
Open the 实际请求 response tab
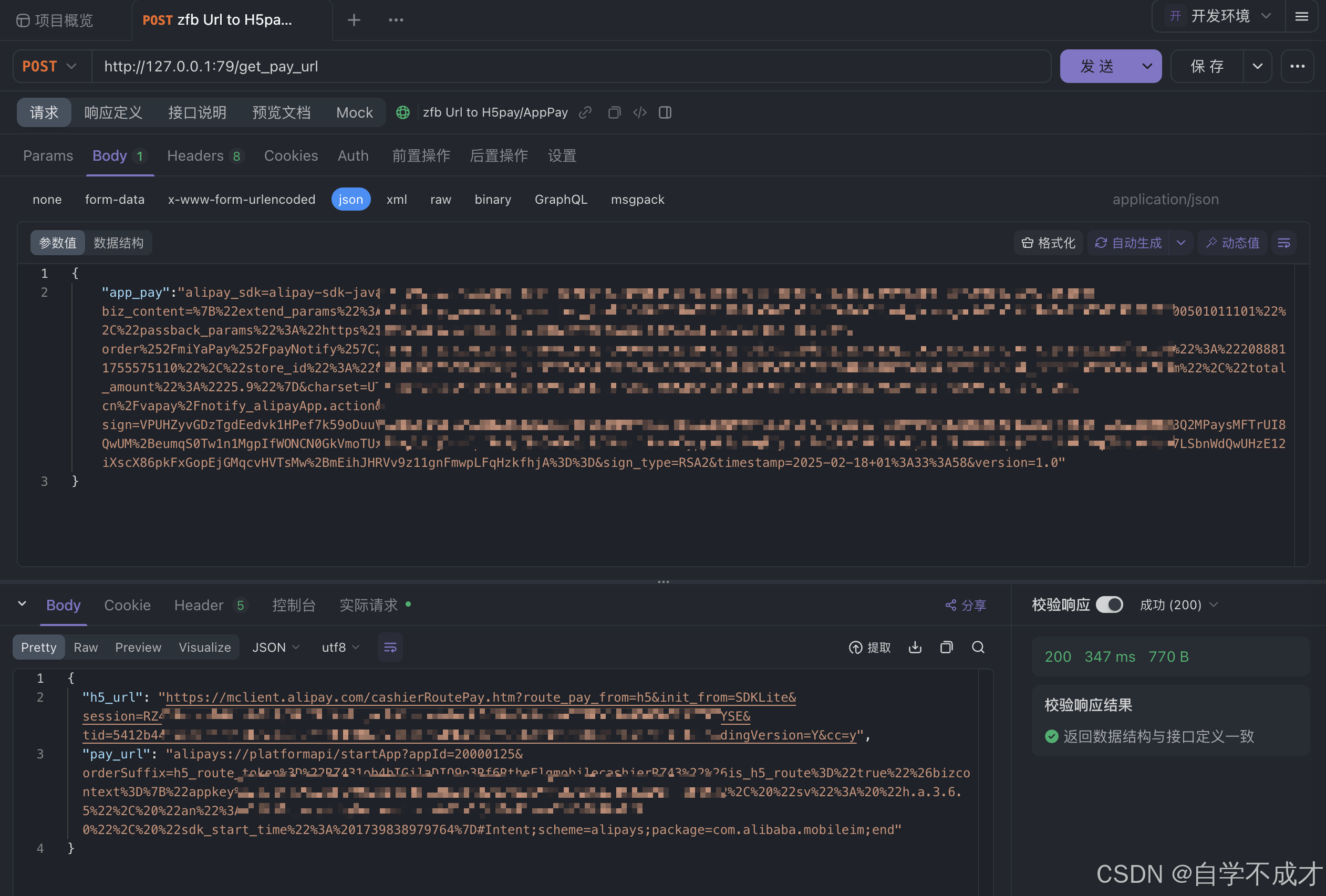(369, 605)
